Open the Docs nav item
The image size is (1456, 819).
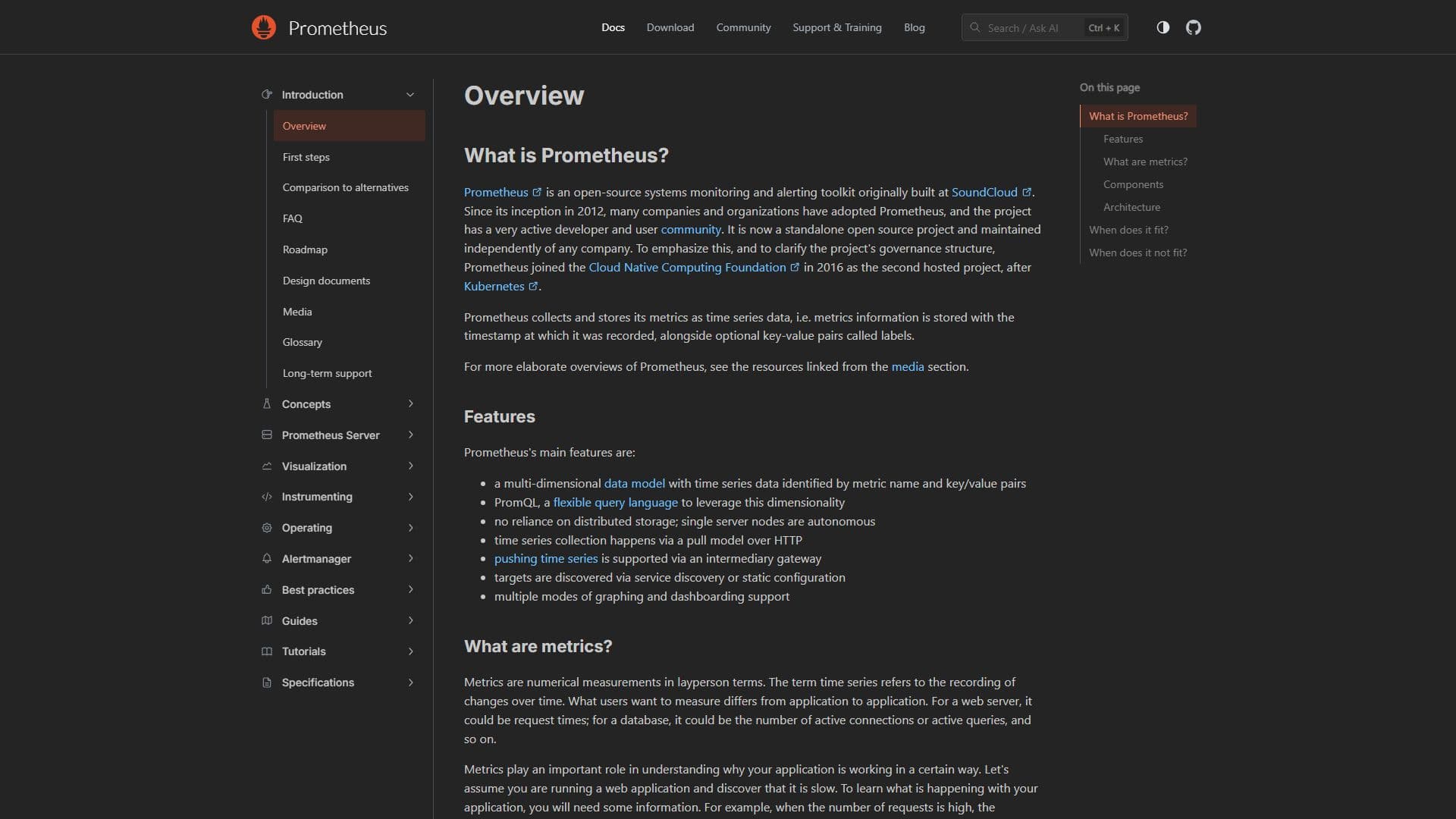pyautogui.click(x=613, y=27)
